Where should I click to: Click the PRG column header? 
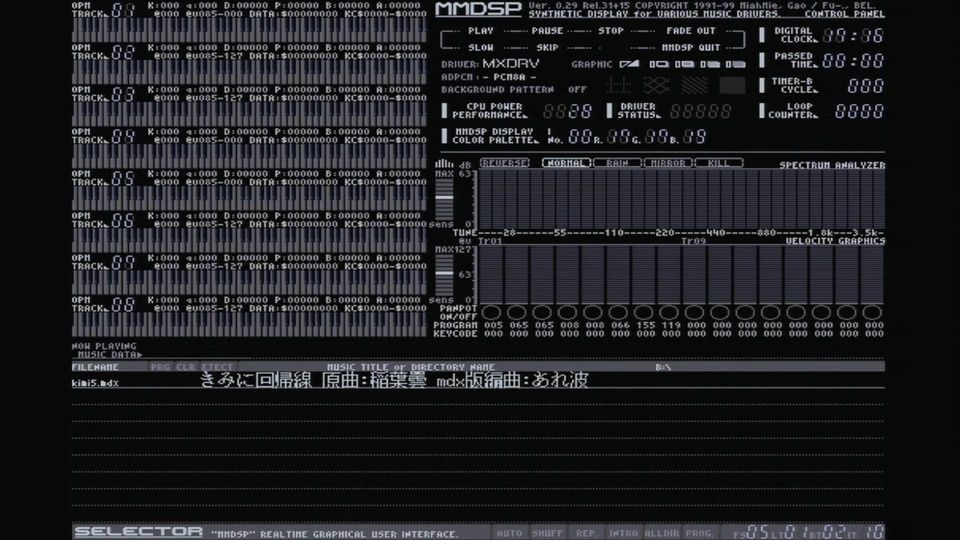pos(160,367)
